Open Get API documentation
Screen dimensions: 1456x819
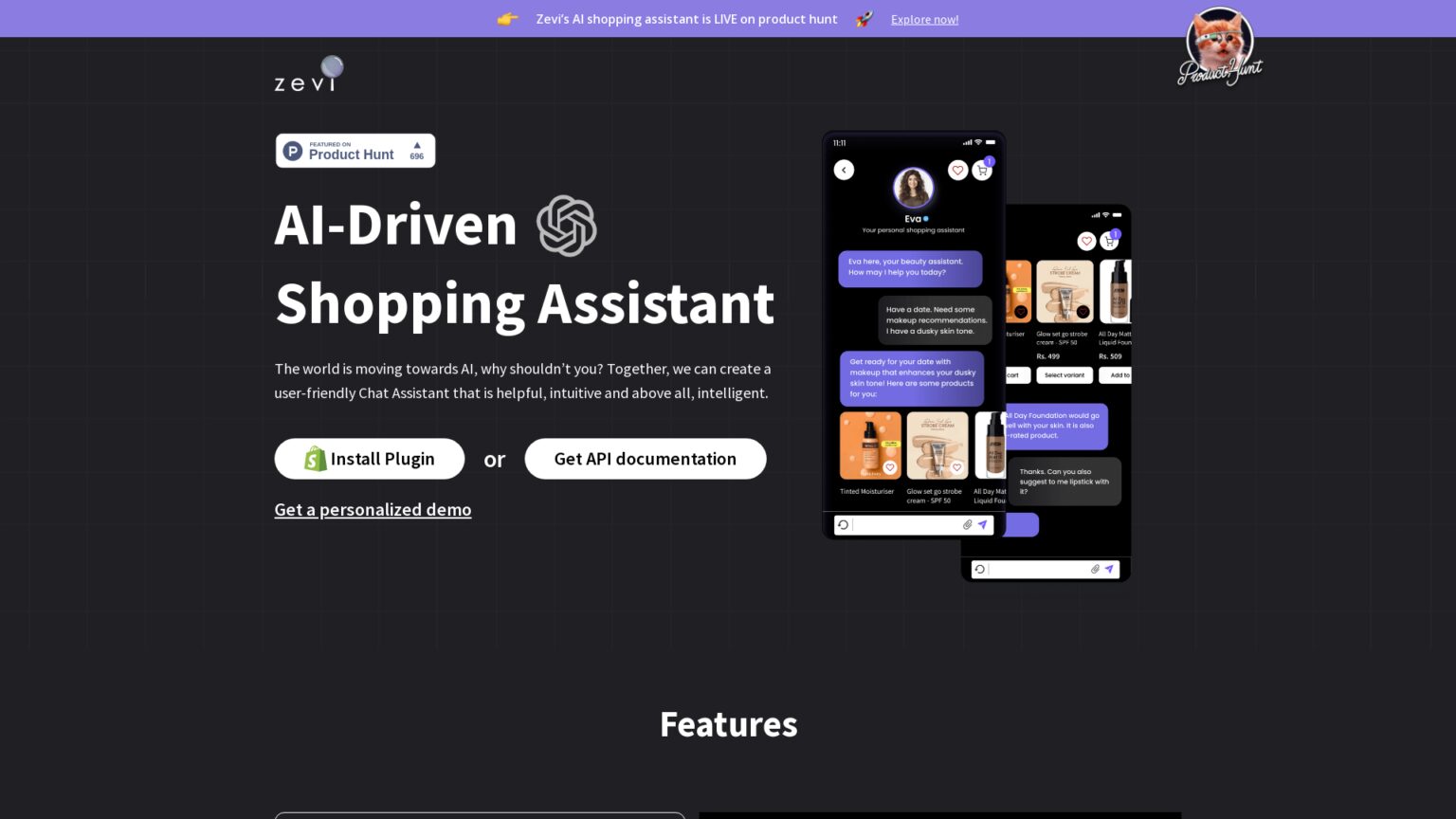(645, 459)
